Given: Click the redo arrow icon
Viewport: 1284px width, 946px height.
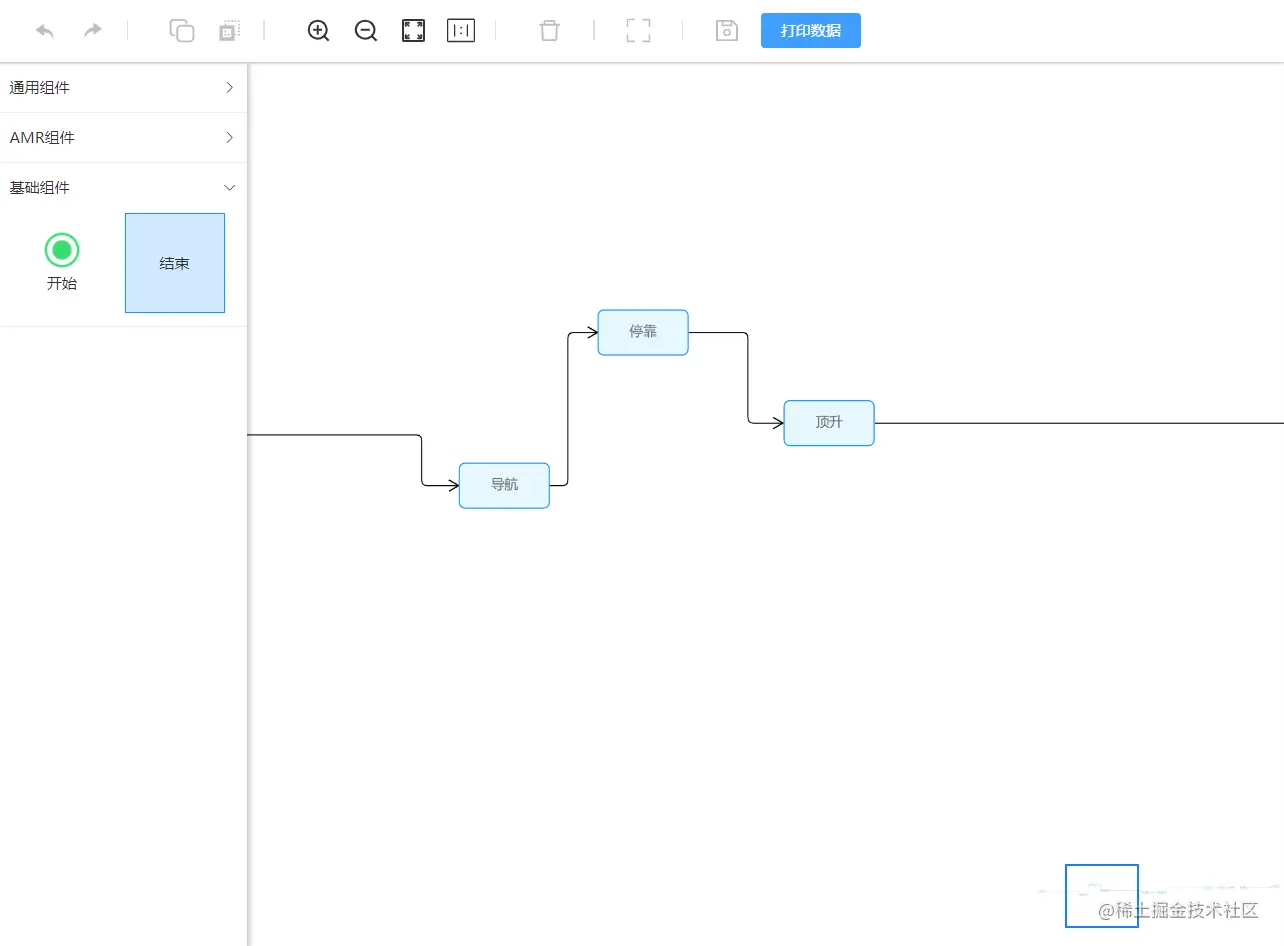Looking at the screenshot, I should [x=93, y=30].
